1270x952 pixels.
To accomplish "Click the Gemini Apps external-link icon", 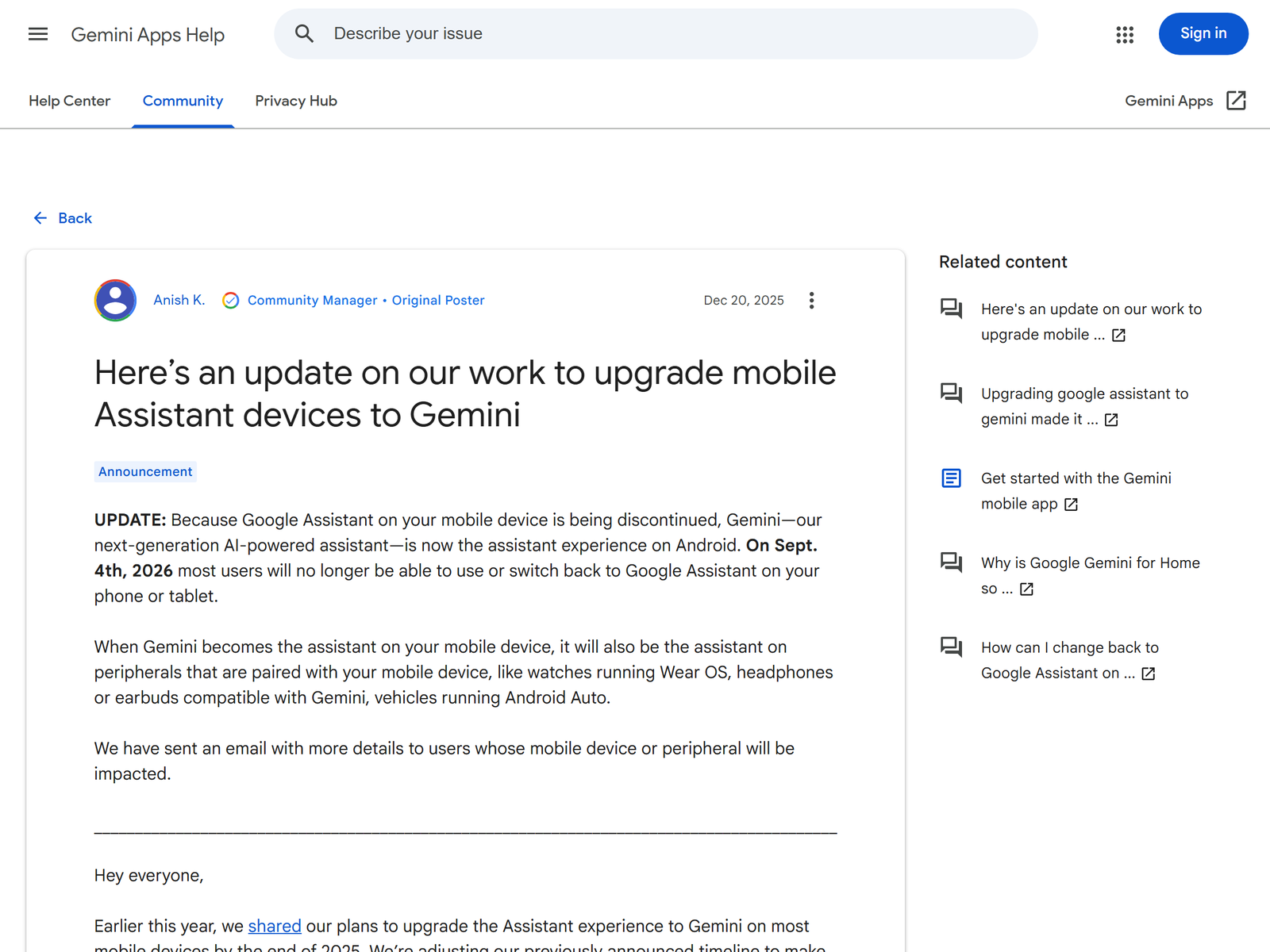I will coord(1236,101).
